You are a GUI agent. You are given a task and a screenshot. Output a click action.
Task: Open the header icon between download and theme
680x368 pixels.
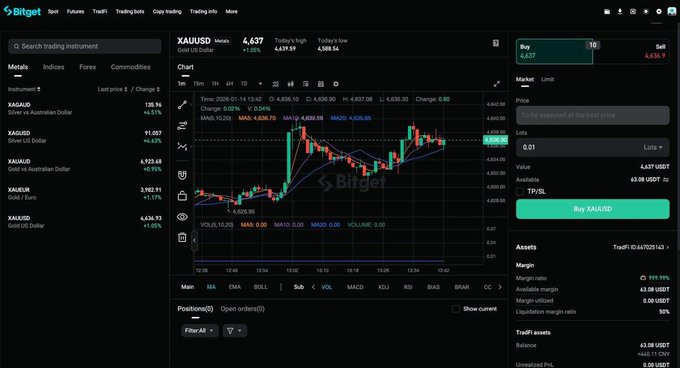(633, 12)
